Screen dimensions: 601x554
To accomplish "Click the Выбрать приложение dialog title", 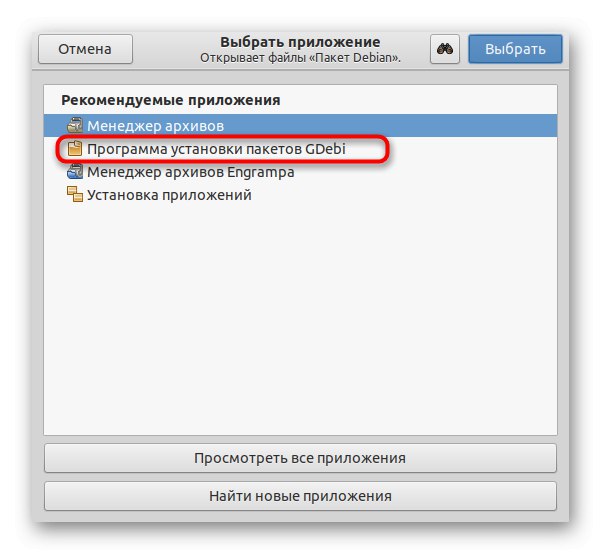I will [x=300, y=42].
